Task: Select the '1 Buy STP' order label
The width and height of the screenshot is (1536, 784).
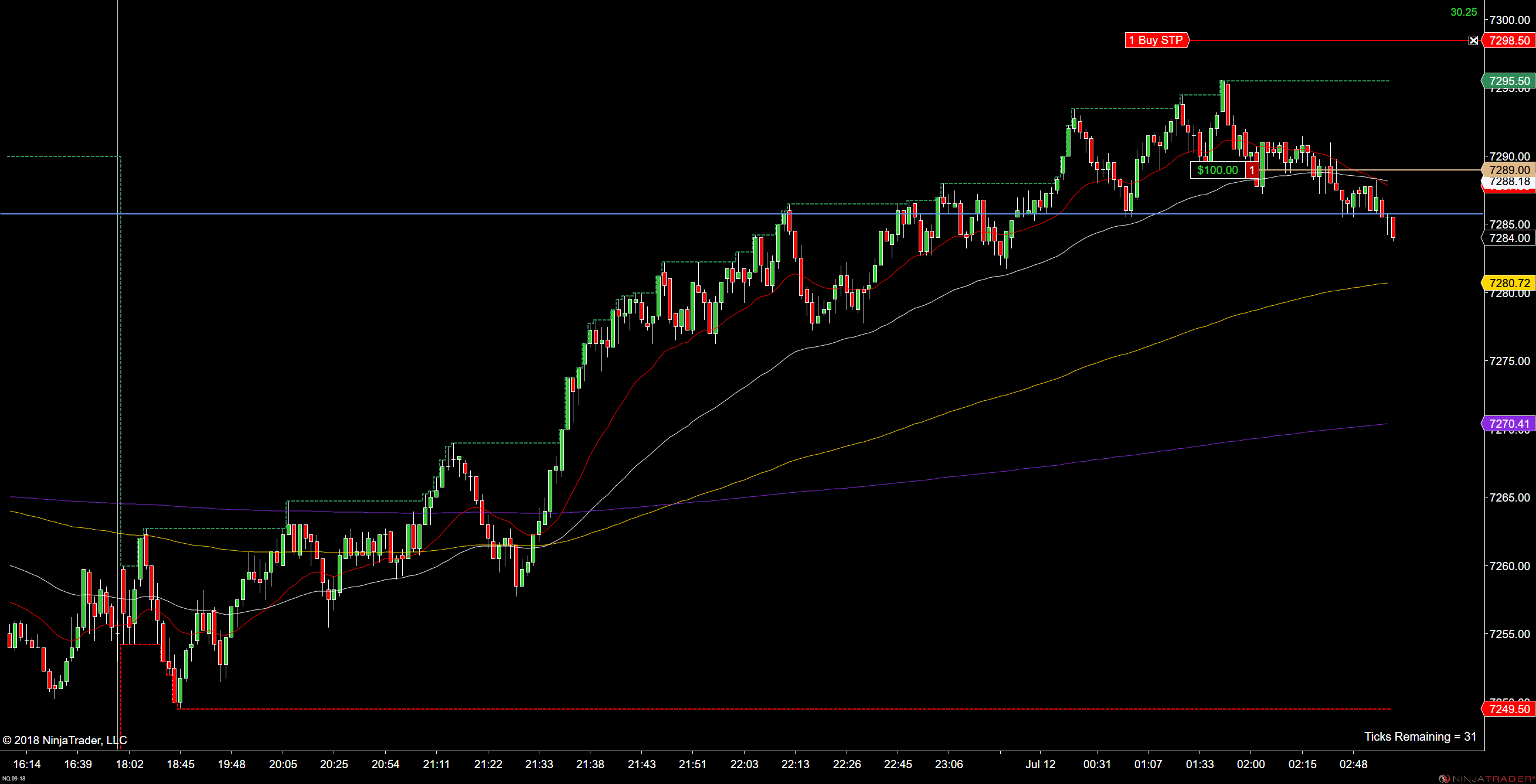Action: [x=1157, y=40]
